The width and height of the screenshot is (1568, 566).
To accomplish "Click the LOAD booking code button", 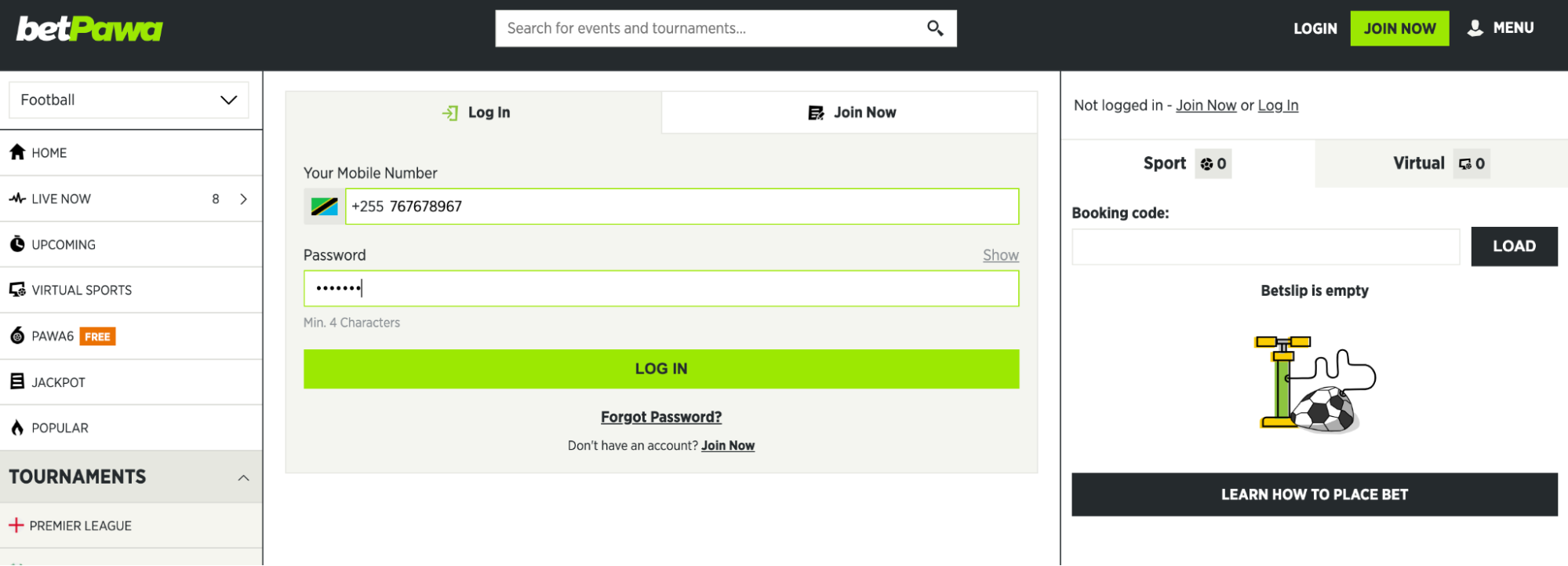I will [x=1514, y=246].
